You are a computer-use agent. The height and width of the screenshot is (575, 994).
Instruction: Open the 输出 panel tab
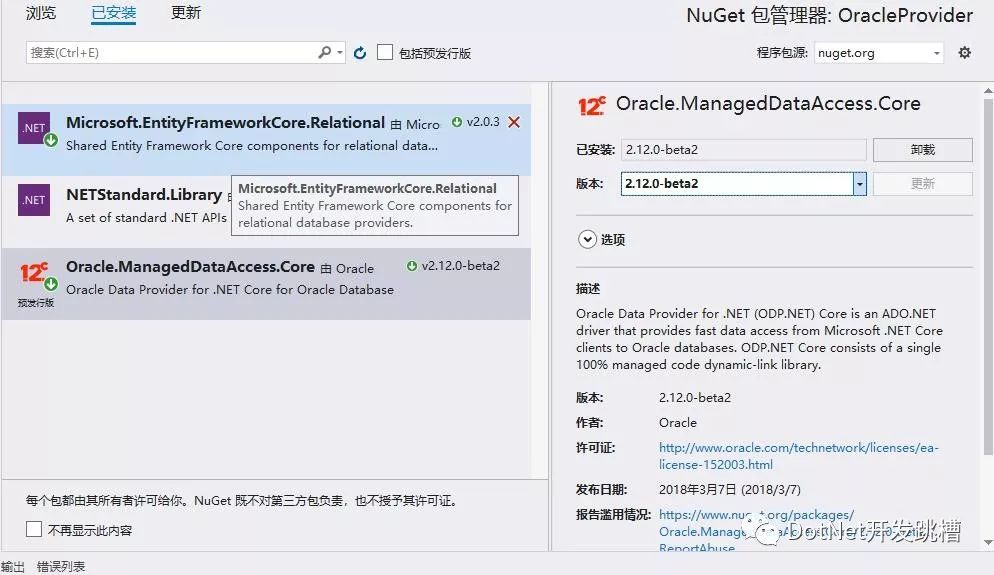coord(13,567)
